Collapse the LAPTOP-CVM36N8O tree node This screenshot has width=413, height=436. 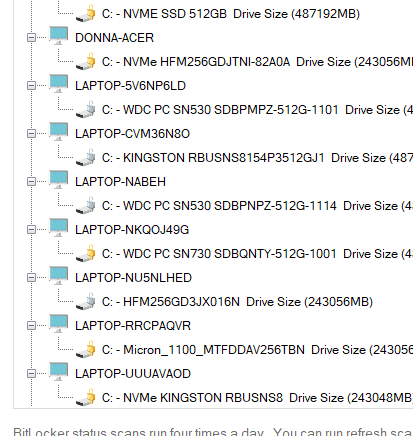pos(31,134)
